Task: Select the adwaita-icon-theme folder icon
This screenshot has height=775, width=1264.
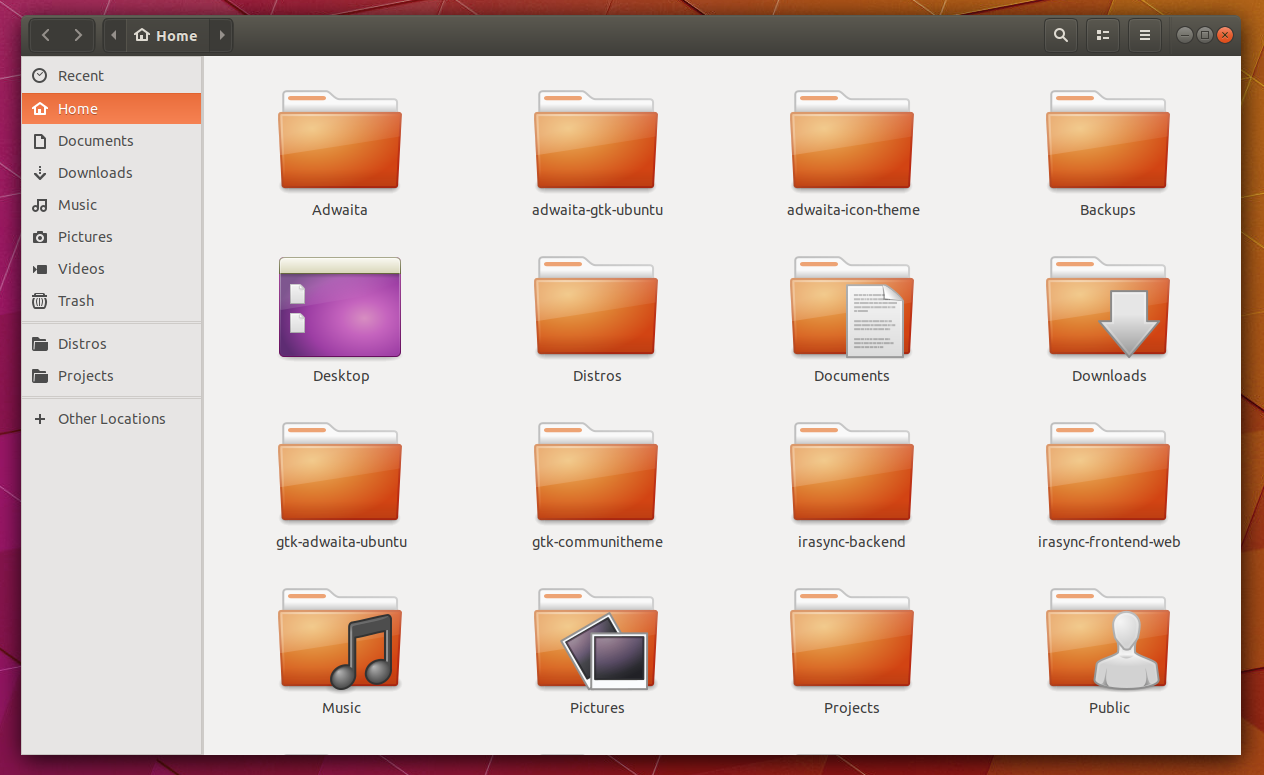Action: point(852,140)
